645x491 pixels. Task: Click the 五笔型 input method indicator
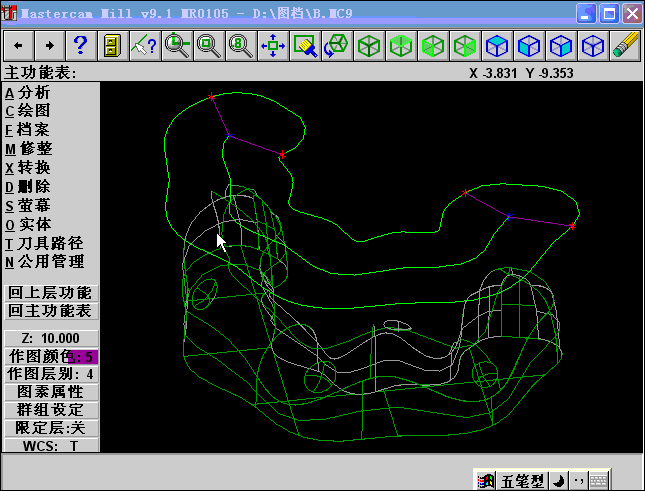click(522, 480)
